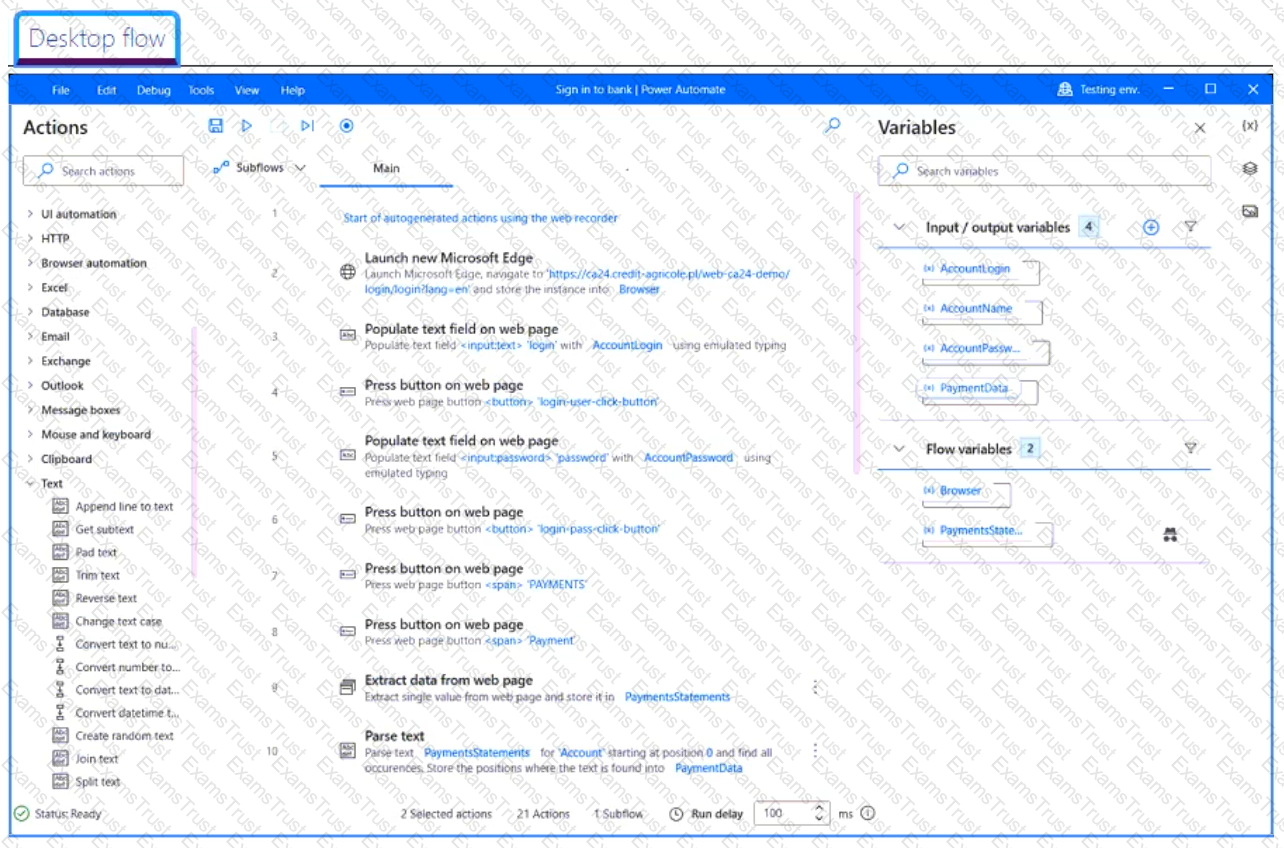Toggle the variables {x} pane icon
This screenshot has width=1284, height=848.
(x=1249, y=126)
